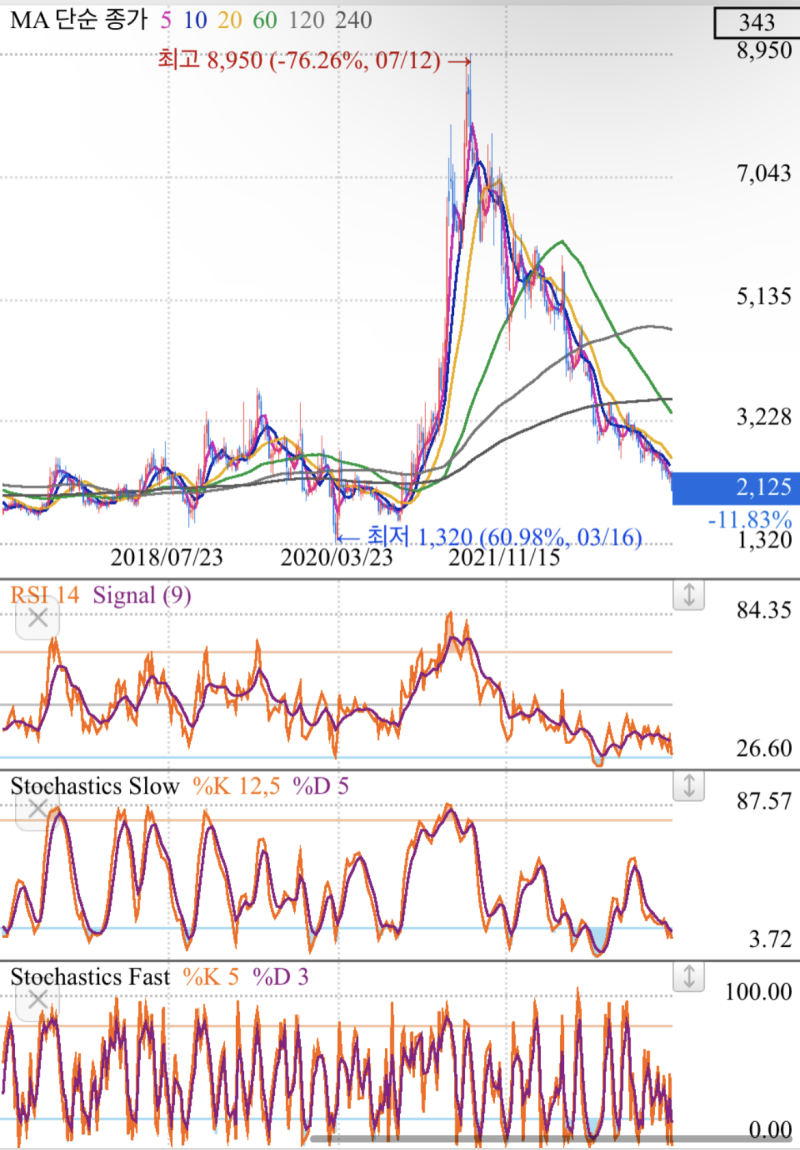Click the %D 5 parameter label

(320, 786)
